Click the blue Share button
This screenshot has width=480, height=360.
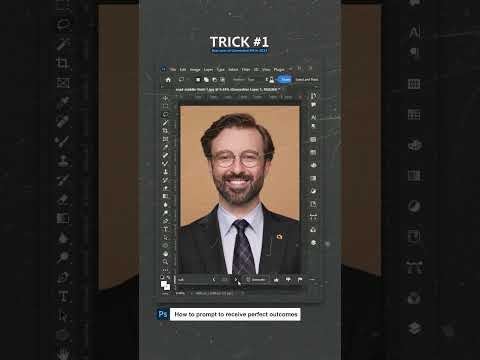pos(285,79)
